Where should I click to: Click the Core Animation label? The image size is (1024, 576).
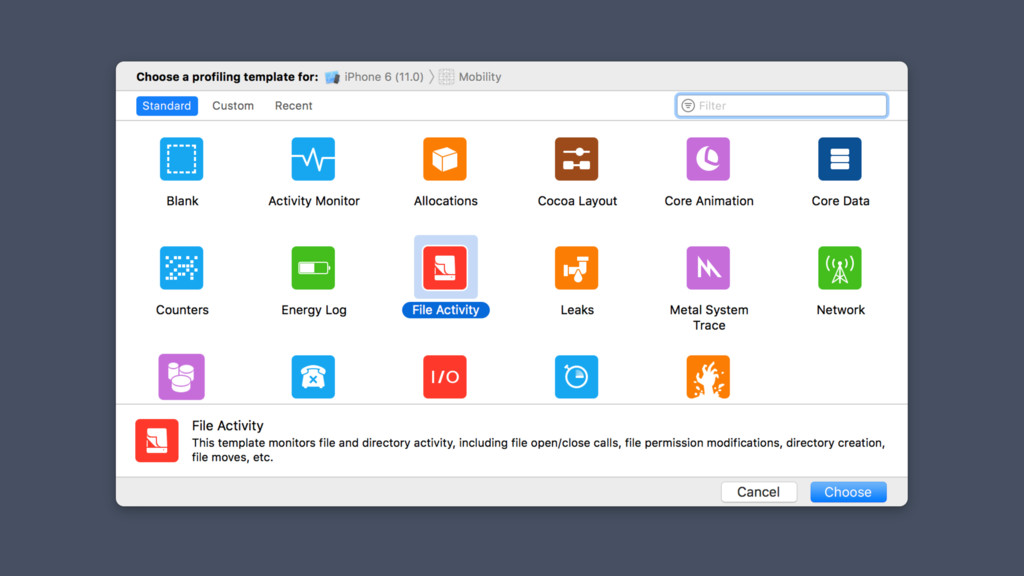click(x=709, y=201)
